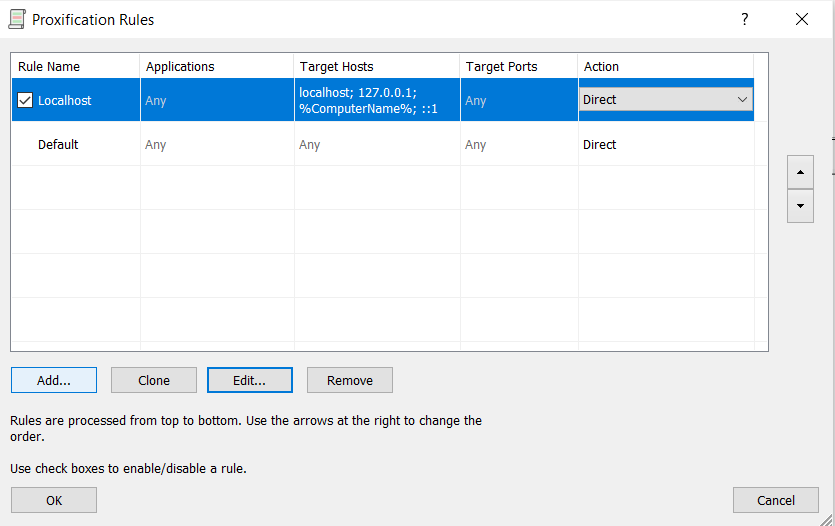Click Target Ports Any in Localhost row

(x=476, y=101)
